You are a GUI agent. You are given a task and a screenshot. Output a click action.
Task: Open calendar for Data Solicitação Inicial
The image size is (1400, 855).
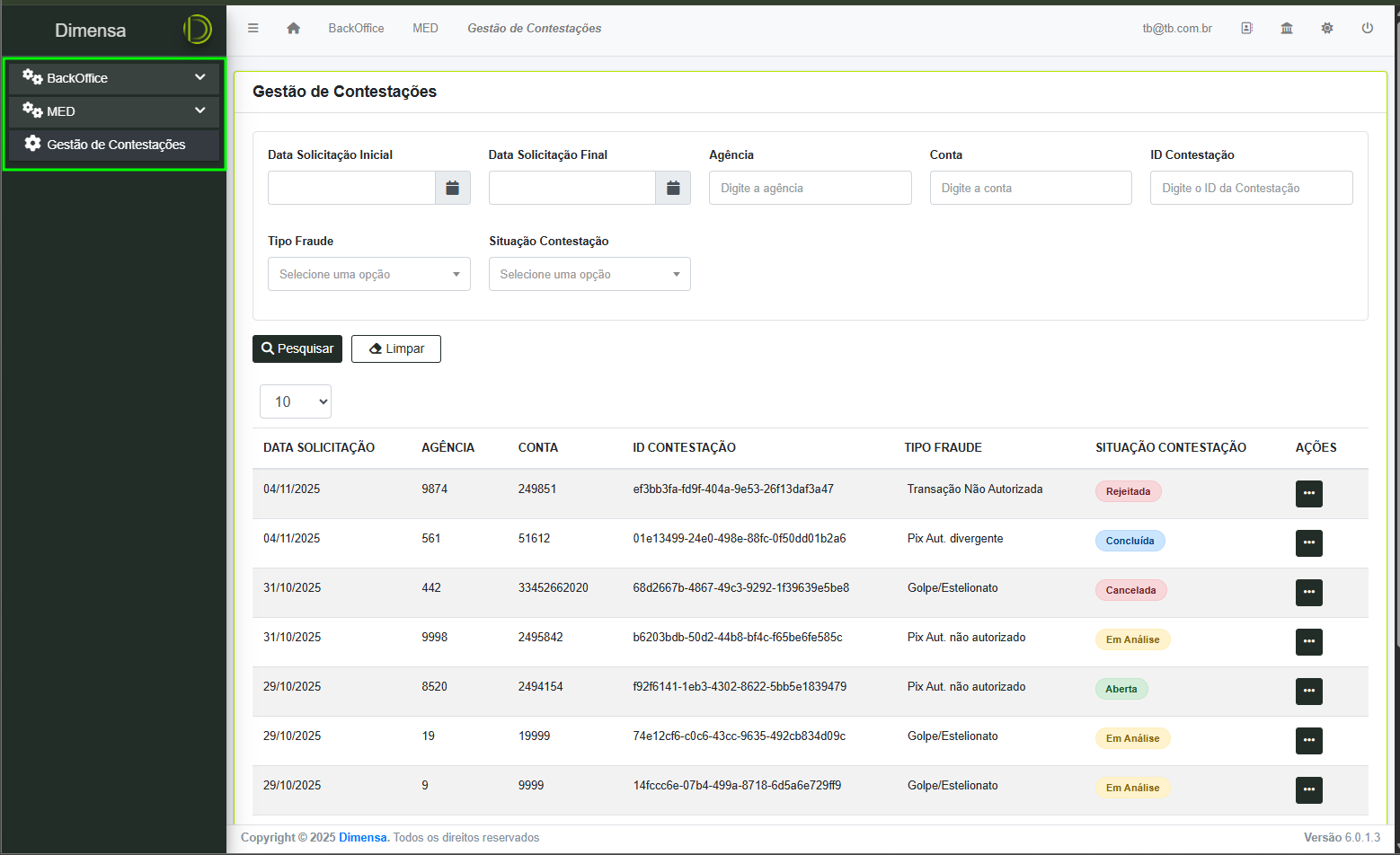tap(452, 188)
